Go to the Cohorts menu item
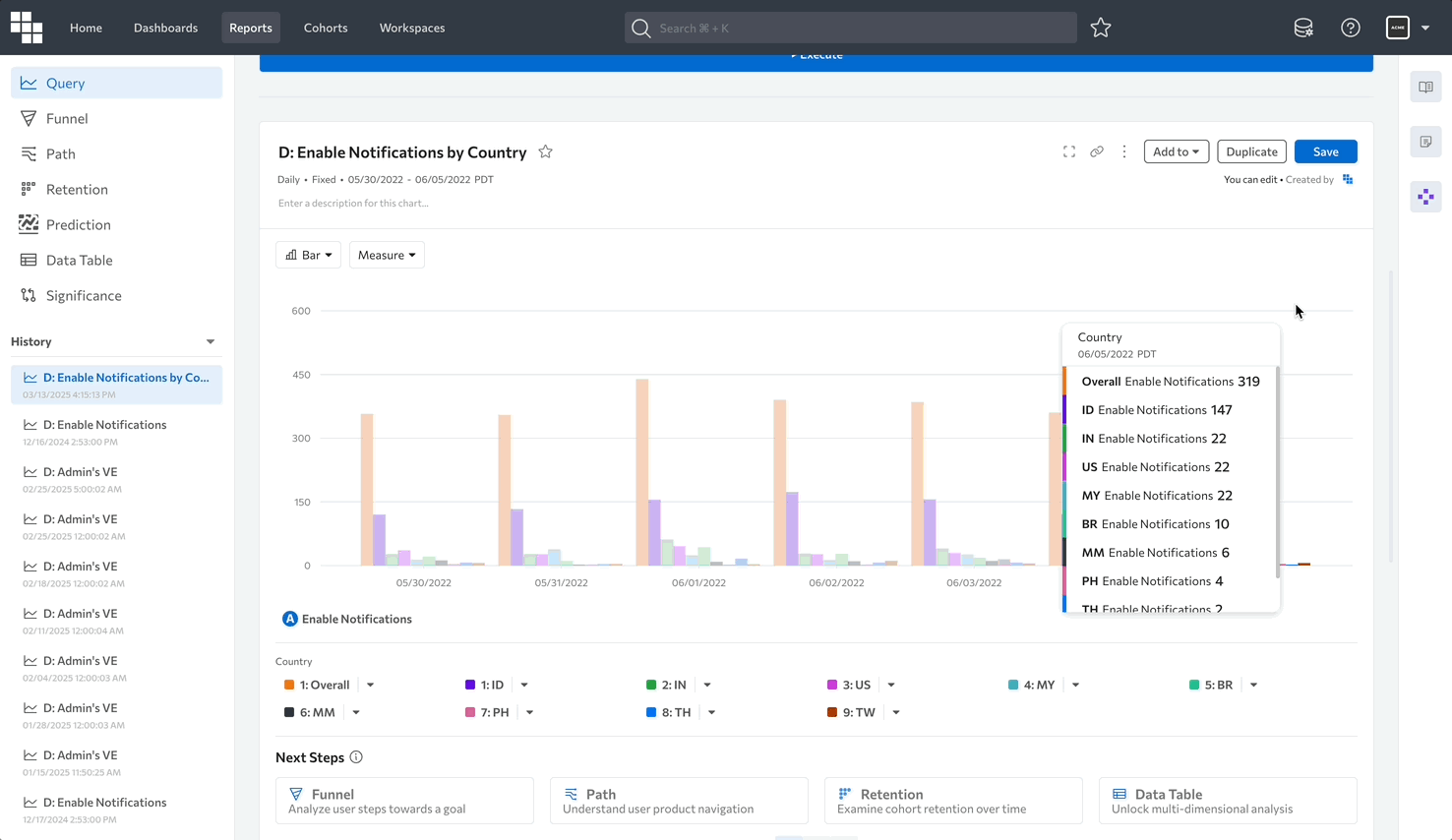The height and width of the screenshot is (840, 1452). coord(326,28)
